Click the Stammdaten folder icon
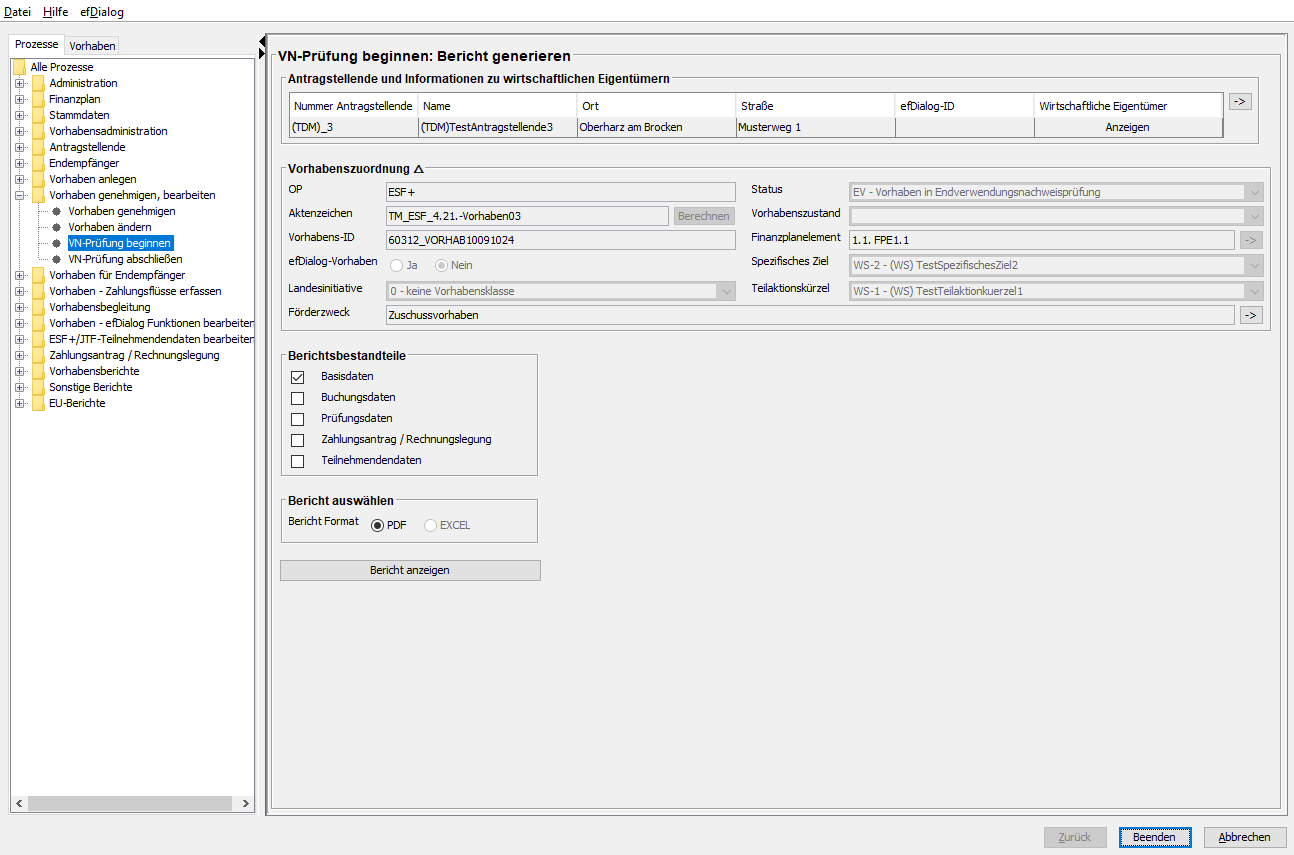 [38, 115]
